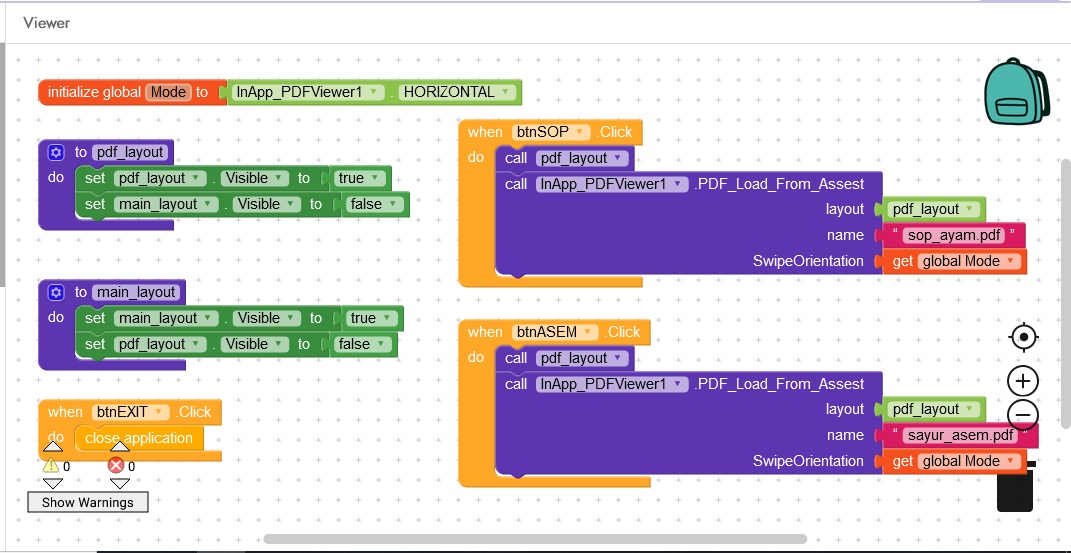Toggle the false value for pdf_layout Visible

(365, 344)
